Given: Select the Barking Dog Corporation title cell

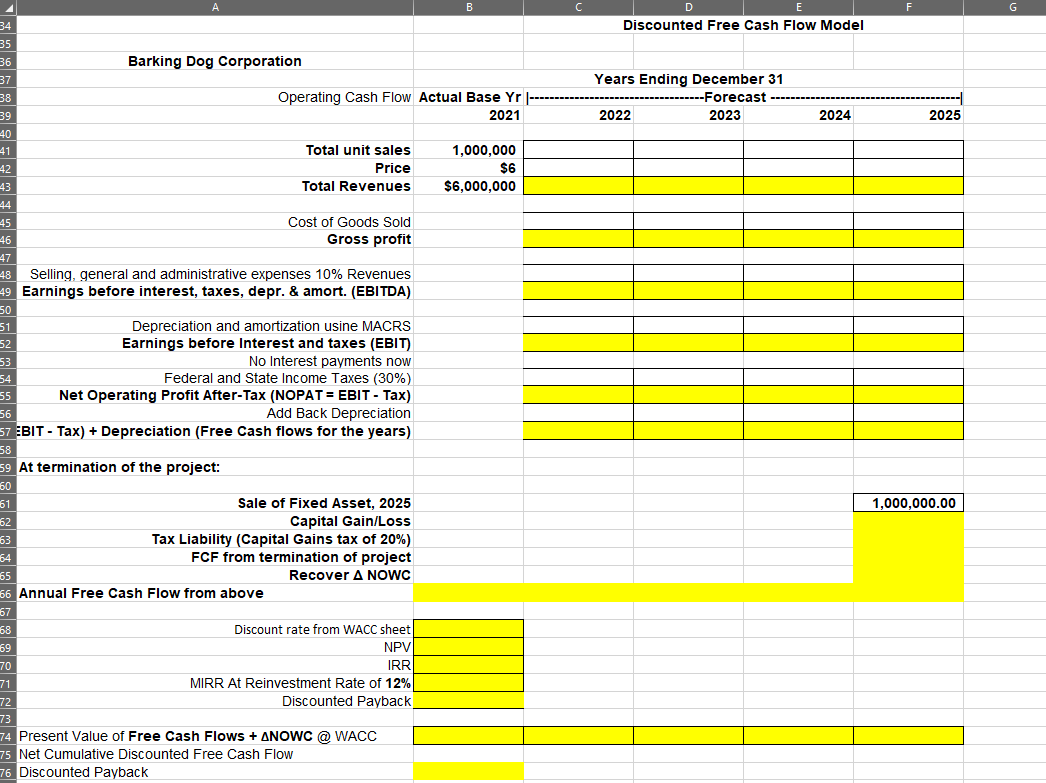Looking at the screenshot, I should tap(214, 61).
